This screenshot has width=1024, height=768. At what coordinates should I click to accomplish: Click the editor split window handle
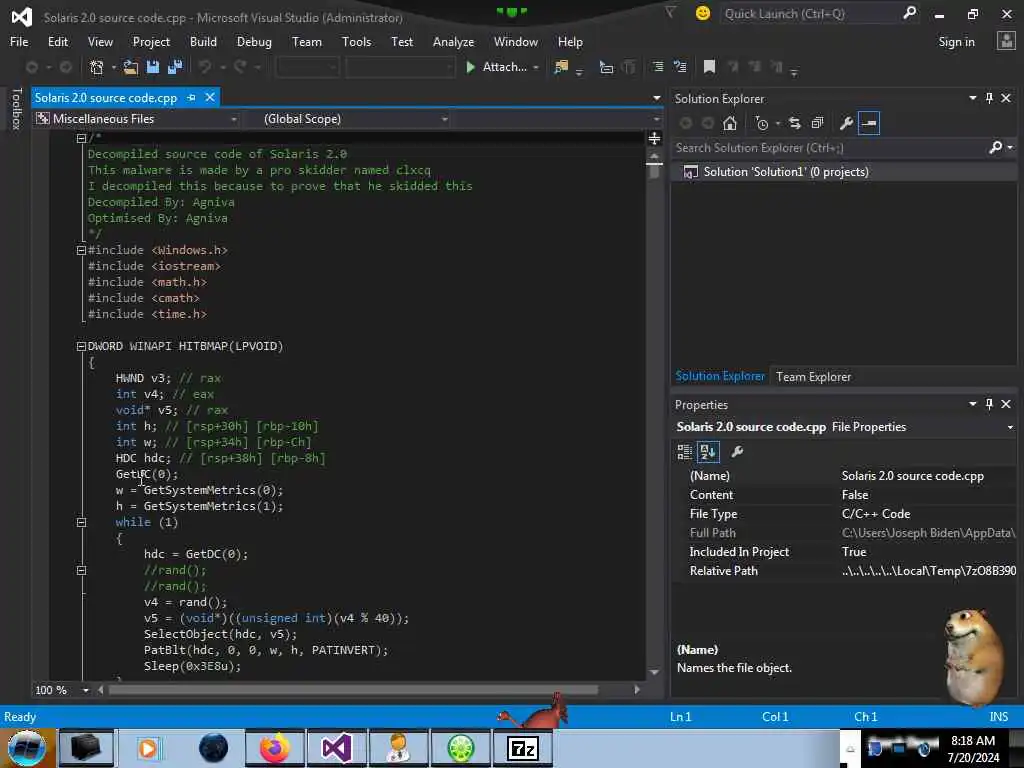tap(654, 138)
